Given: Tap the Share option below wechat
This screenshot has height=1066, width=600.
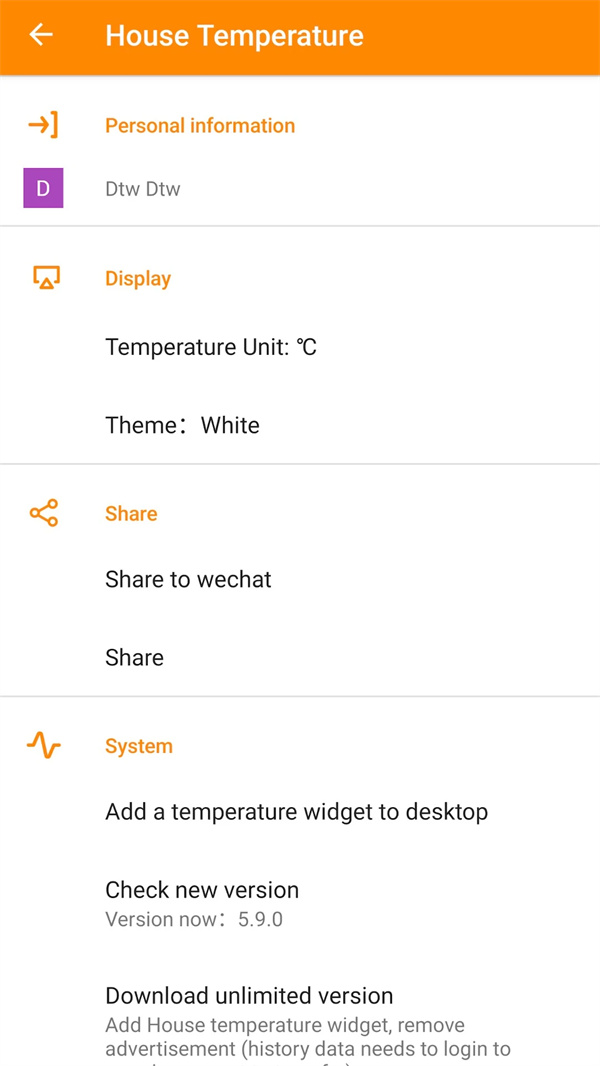Looking at the screenshot, I should pyautogui.click(x=134, y=658).
